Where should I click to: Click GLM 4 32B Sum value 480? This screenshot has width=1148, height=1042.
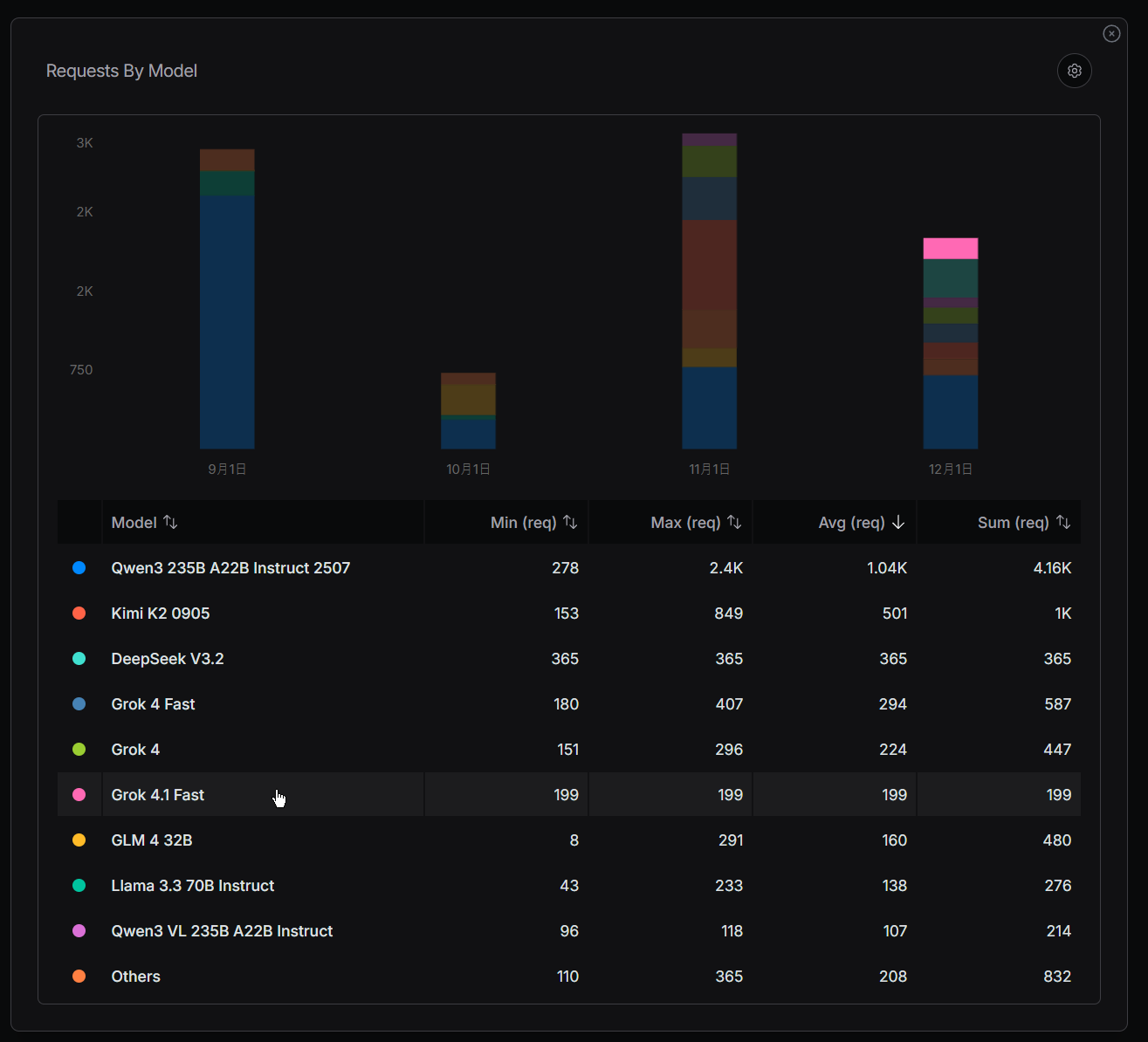(1057, 840)
